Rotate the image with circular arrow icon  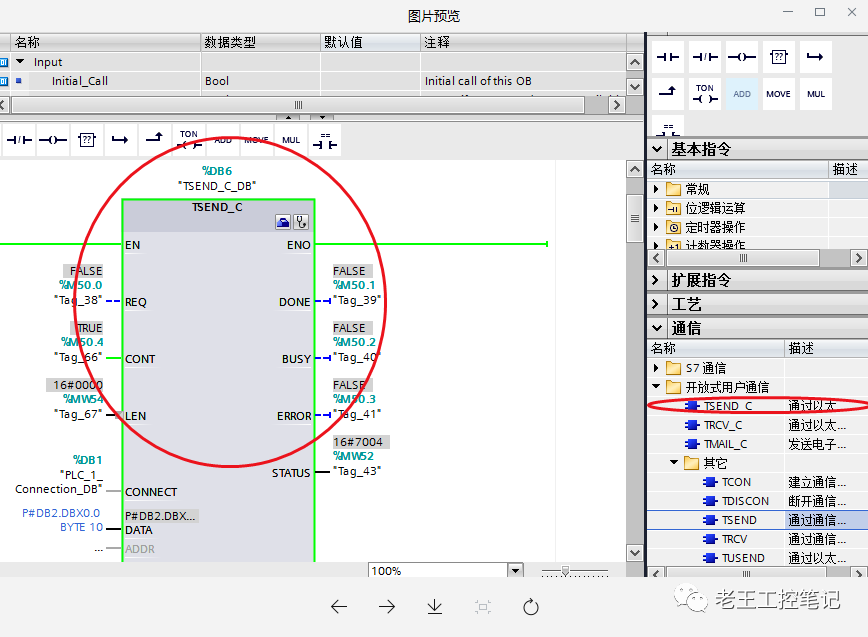pyautogui.click(x=531, y=607)
